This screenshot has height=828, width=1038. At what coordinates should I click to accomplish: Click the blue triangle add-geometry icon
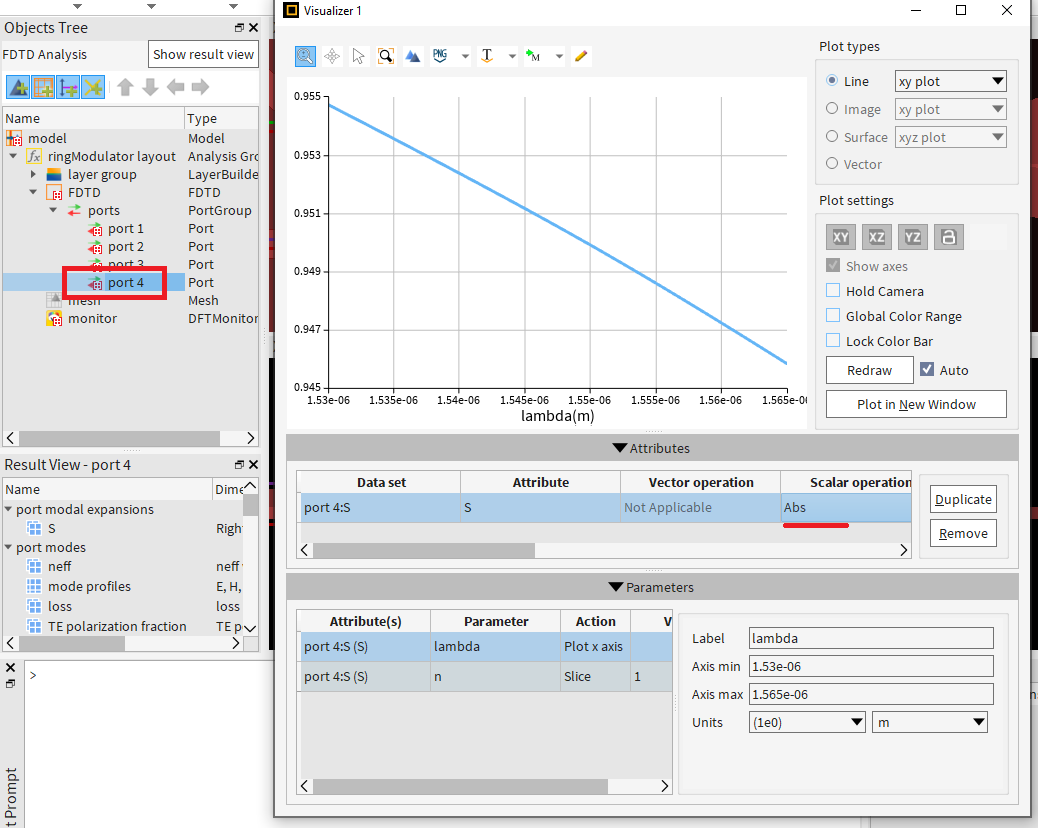pyautogui.click(x=18, y=87)
